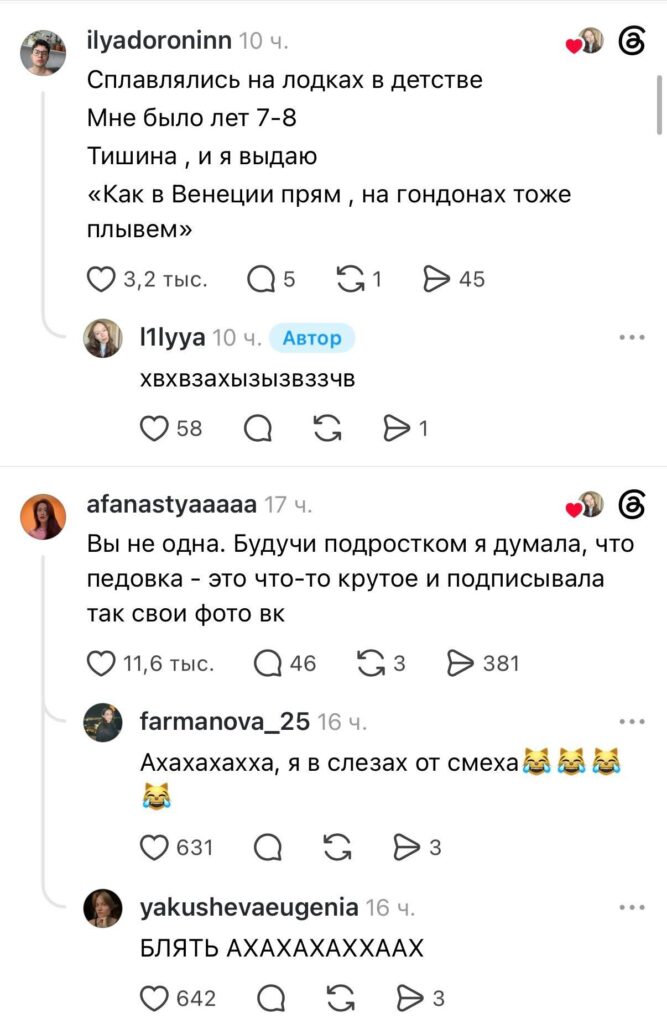Open the ilyadoroninn username profile link
667x1024 pixels.
[x=159, y=40]
